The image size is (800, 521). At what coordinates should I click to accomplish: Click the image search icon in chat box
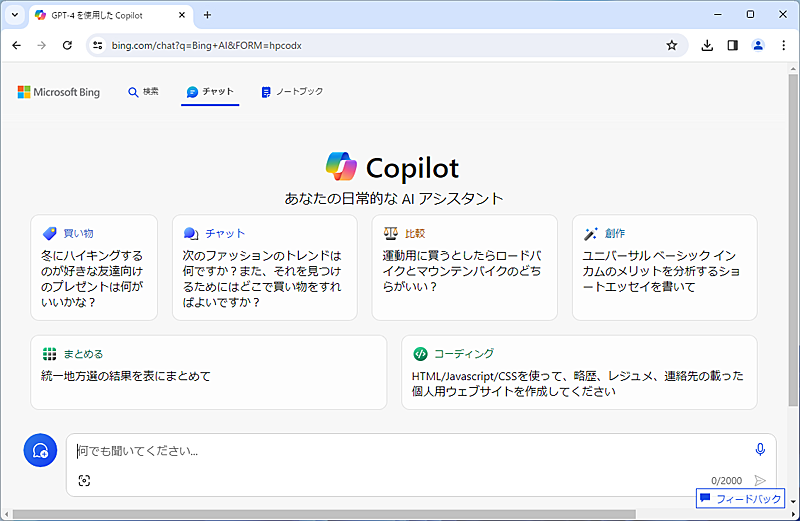[84, 481]
